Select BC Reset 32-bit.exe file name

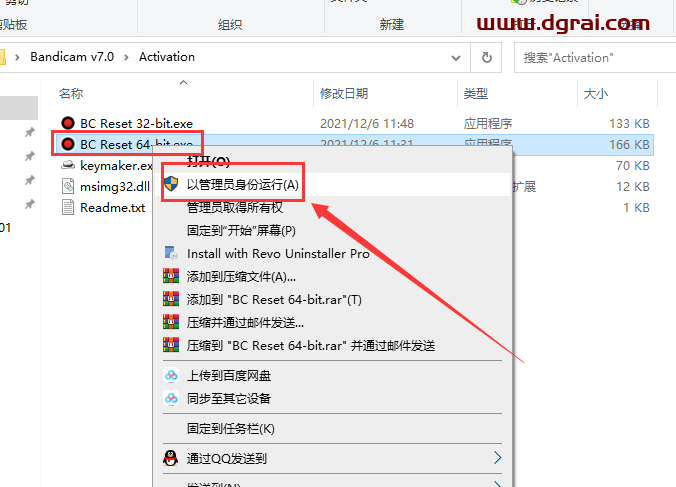(x=136, y=124)
